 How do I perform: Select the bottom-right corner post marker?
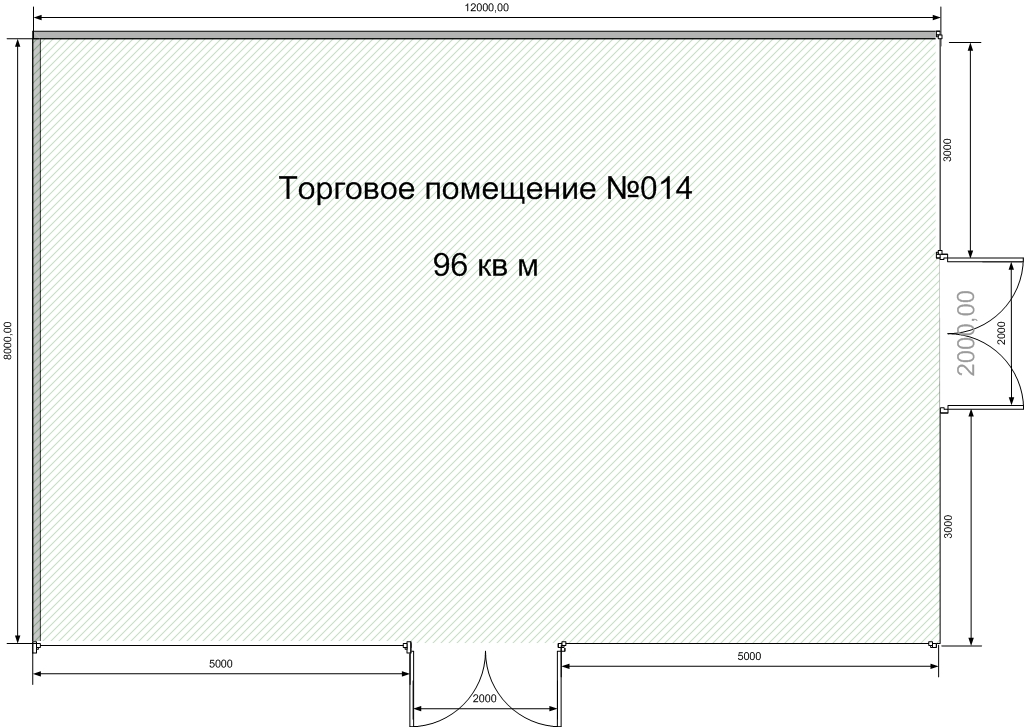[938, 645]
